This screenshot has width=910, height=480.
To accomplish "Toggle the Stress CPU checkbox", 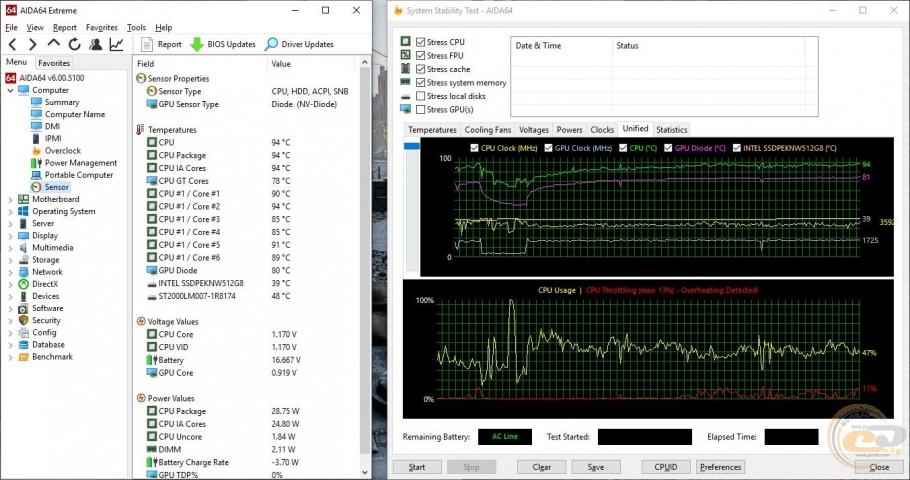I will [x=421, y=42].
